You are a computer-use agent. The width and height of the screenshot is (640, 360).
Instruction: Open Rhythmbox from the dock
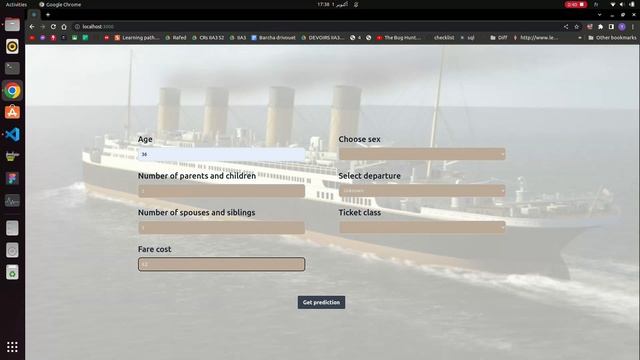click(x=12, y=46)
